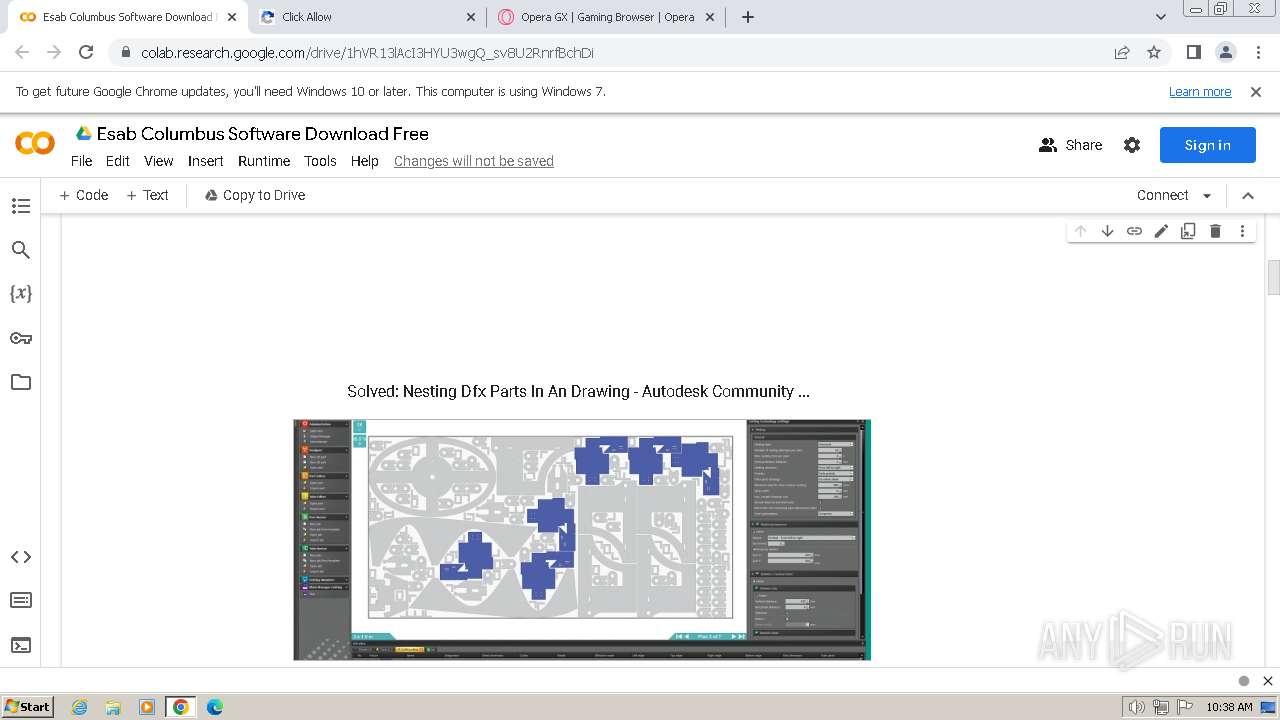This screenshot has width=1280, height=720.
Task: Mirror cell in tab icon
Action: (x=1188, y=231)
